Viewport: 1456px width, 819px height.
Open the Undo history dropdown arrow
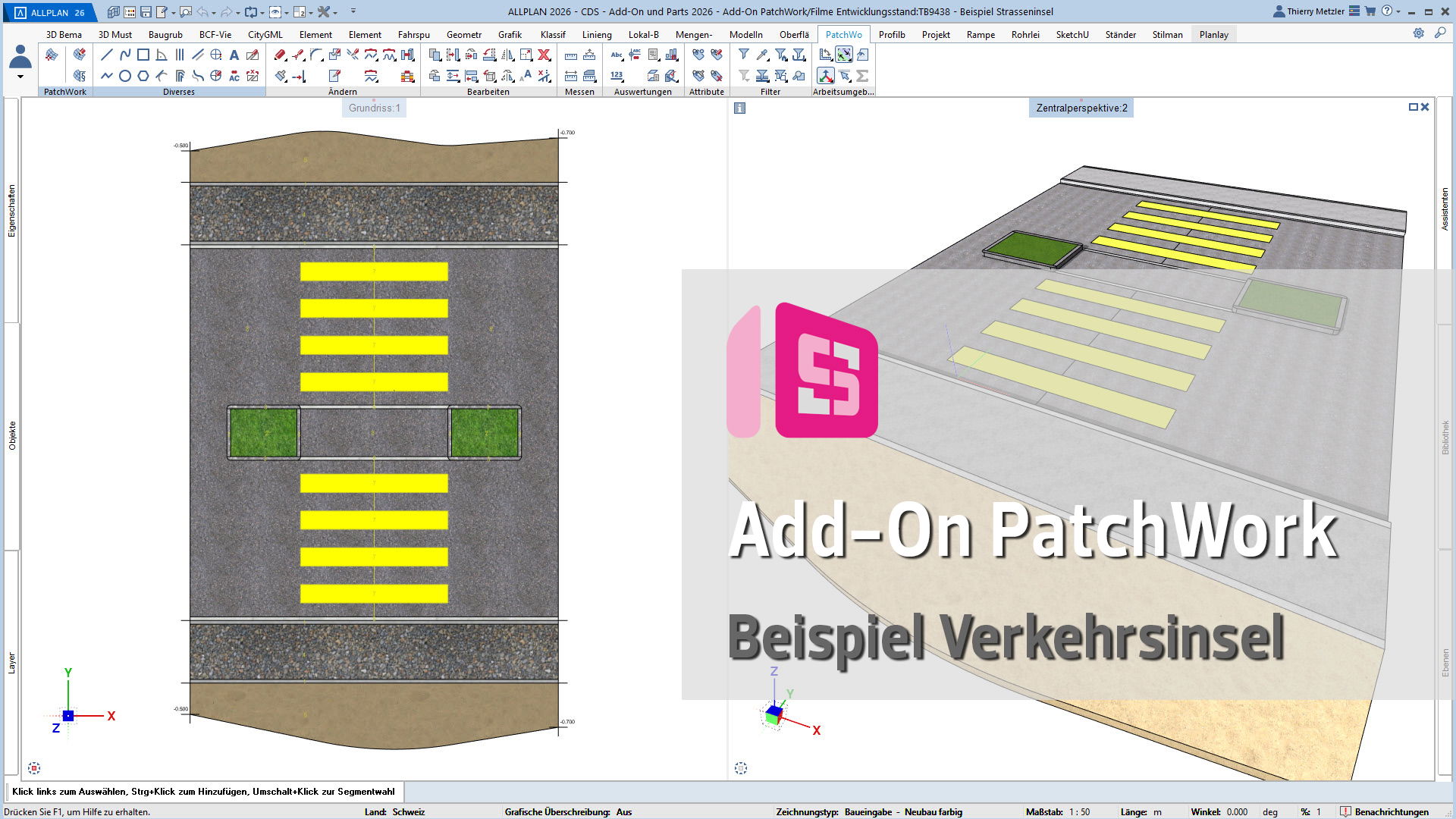click(x=214, y=13)
